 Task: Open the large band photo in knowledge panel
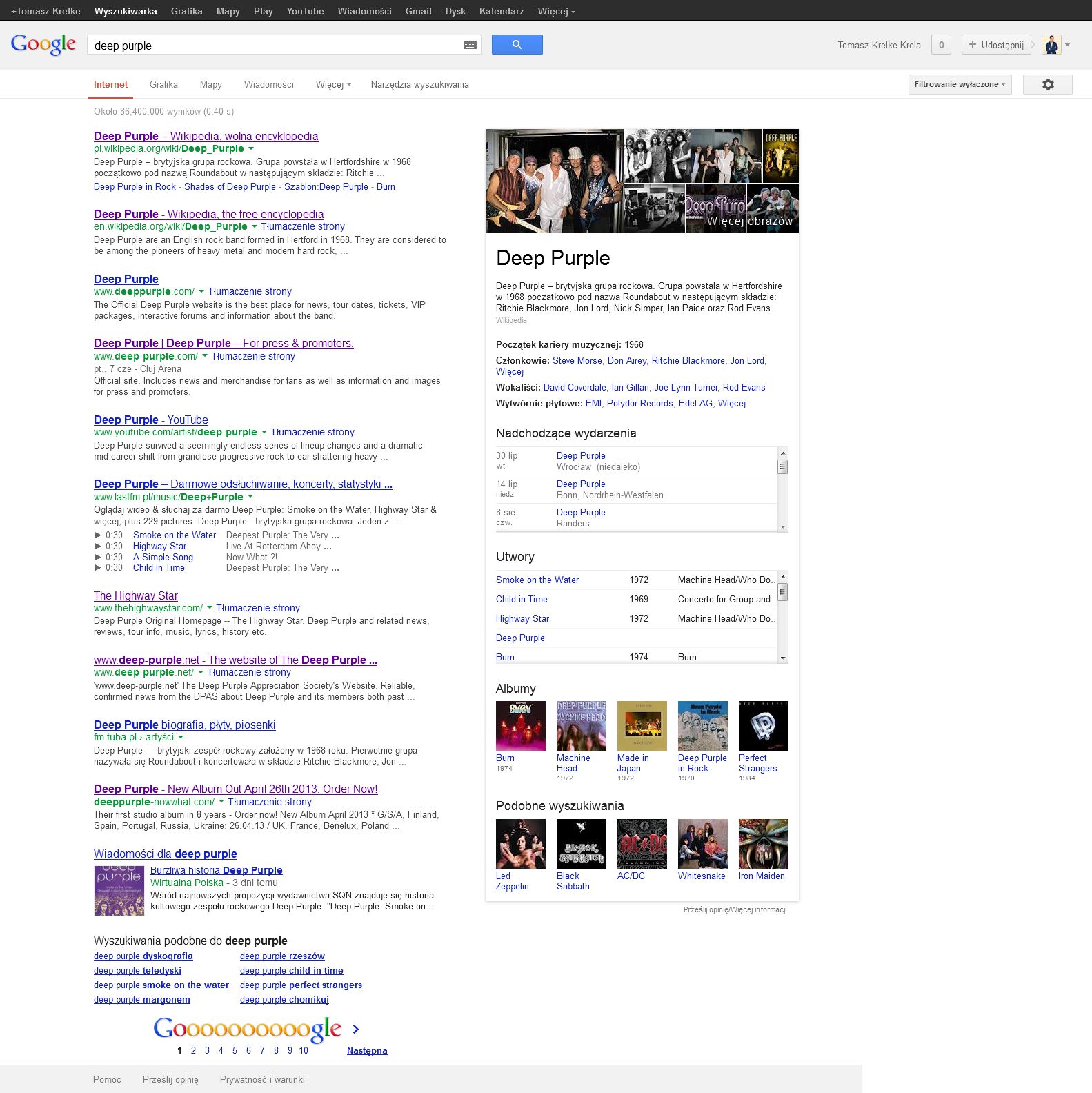555,181
